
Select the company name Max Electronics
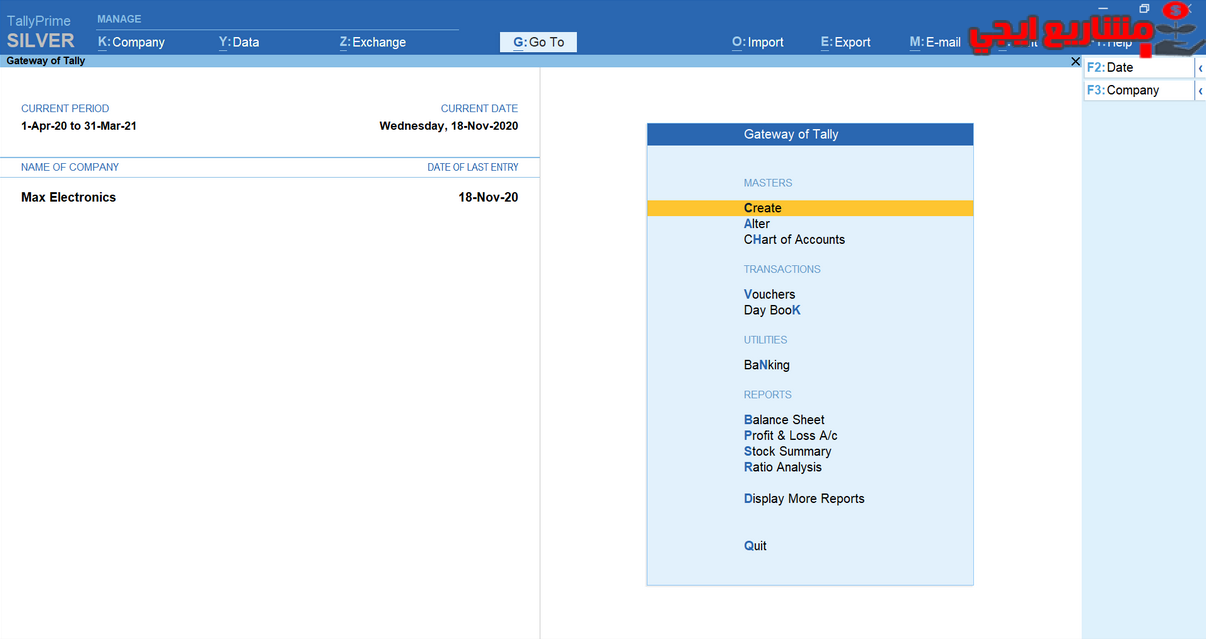[x=68, y=198]
